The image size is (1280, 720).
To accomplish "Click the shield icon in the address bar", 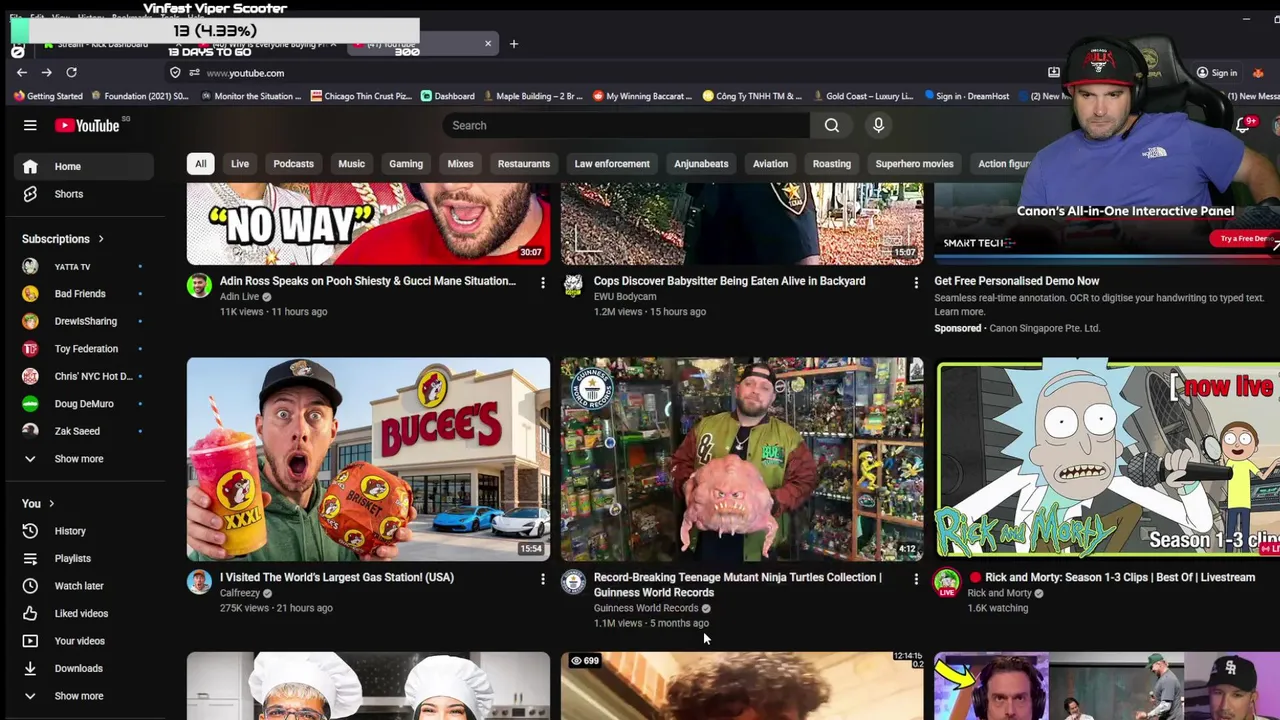I will click(175, 73).
